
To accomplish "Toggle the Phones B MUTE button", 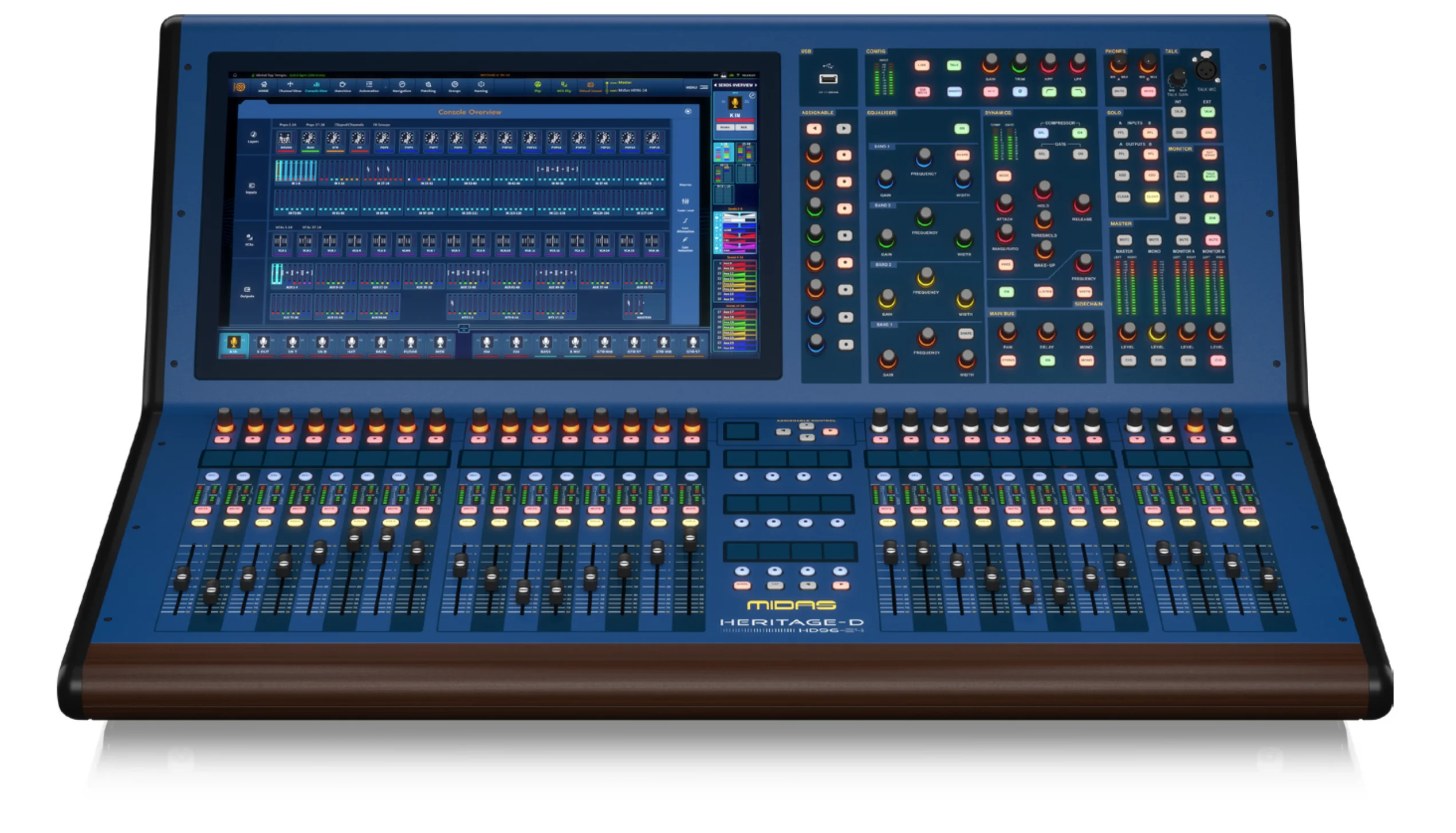I will (x=1148, y=92).
